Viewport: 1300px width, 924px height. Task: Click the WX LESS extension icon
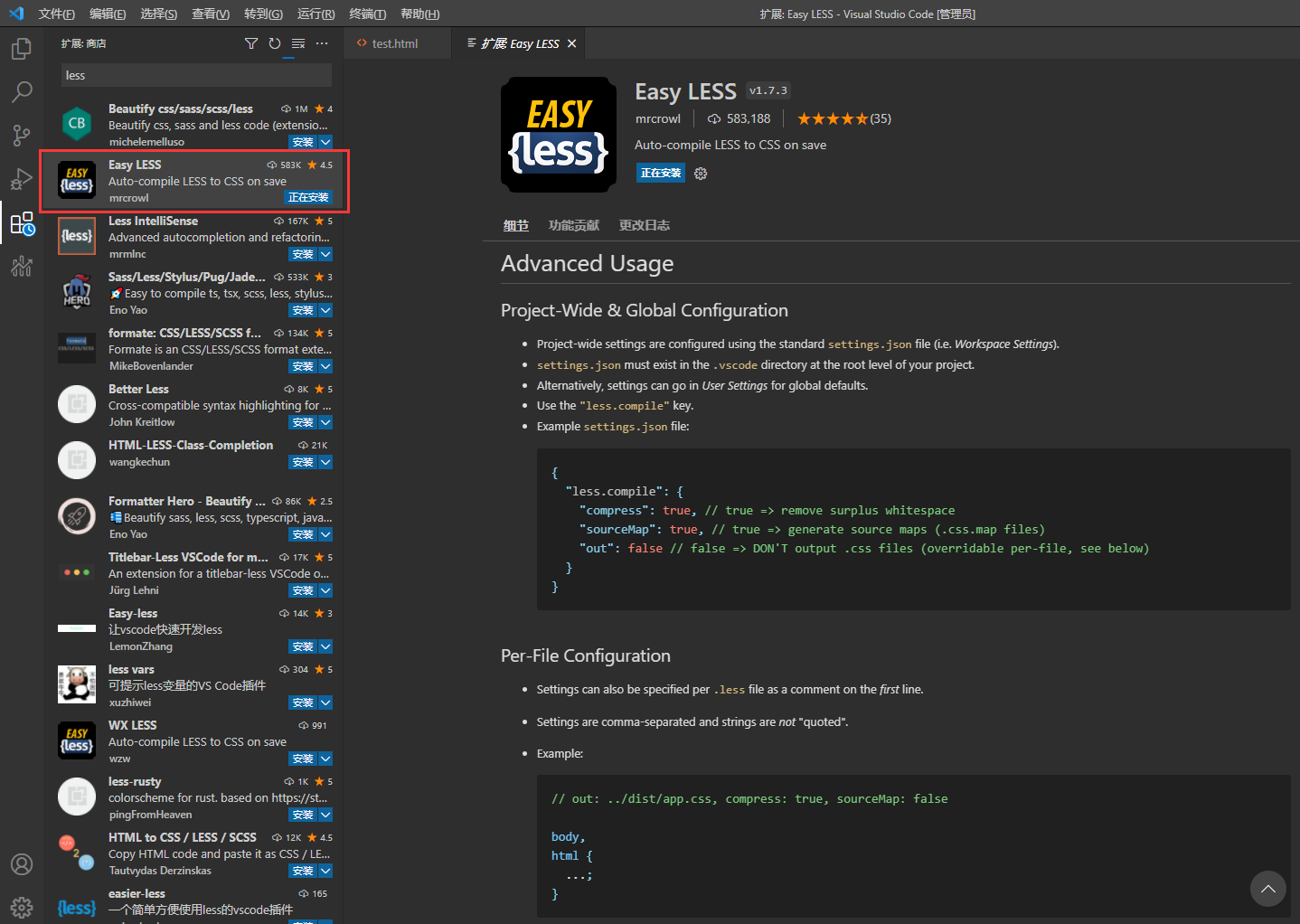77,740
